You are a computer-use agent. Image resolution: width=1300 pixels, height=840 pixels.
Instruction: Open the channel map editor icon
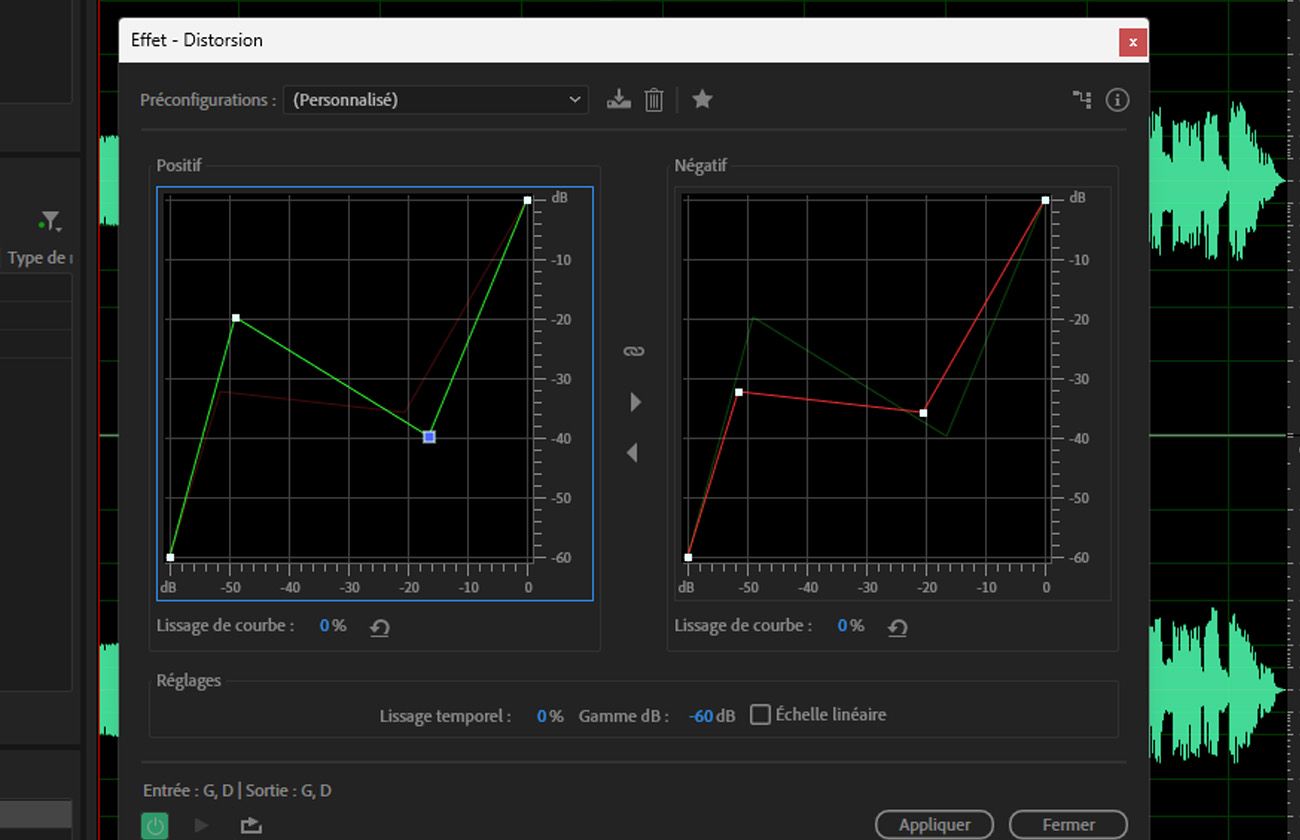point(1082,99)
